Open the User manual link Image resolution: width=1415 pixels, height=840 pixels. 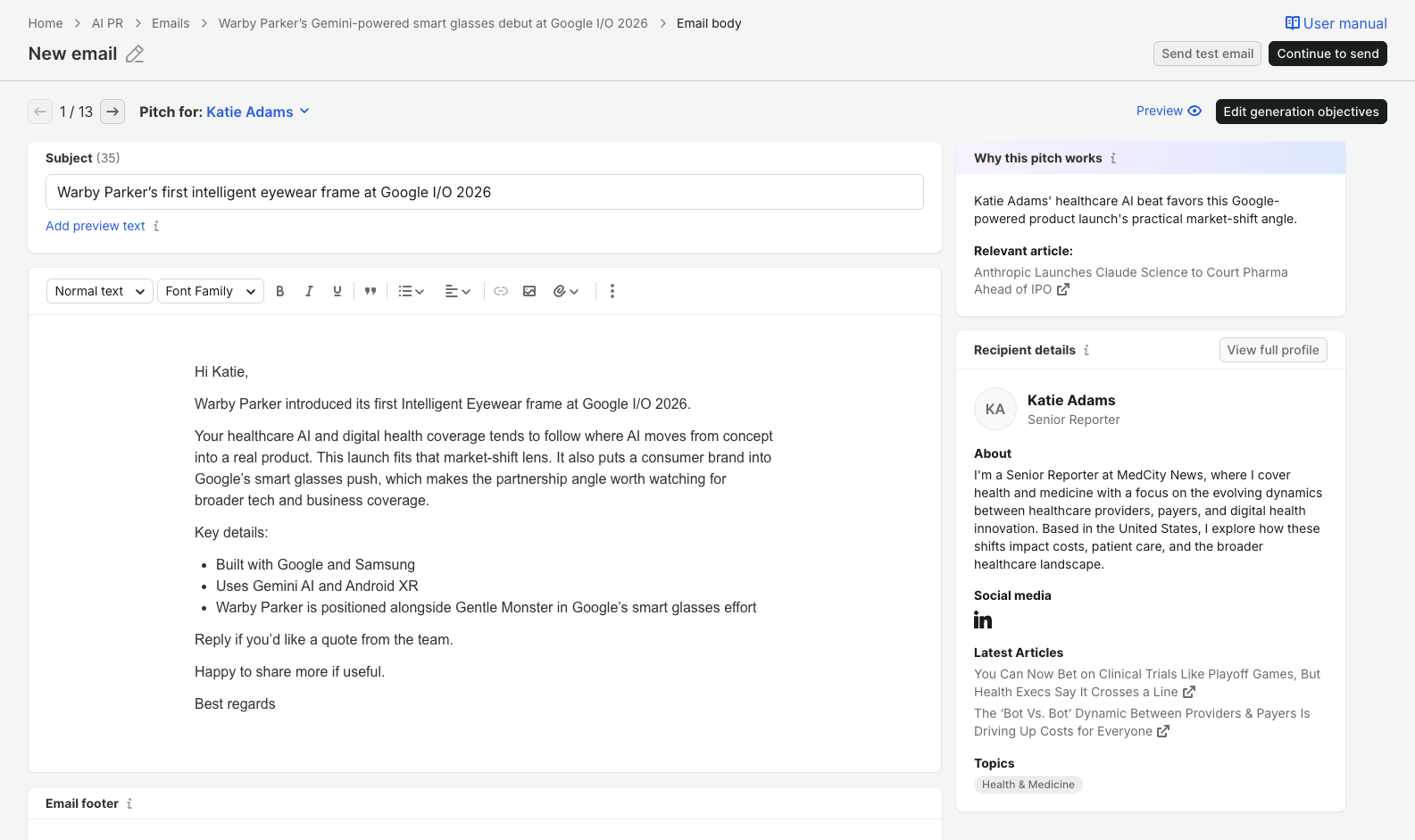tap(1336, 23)
